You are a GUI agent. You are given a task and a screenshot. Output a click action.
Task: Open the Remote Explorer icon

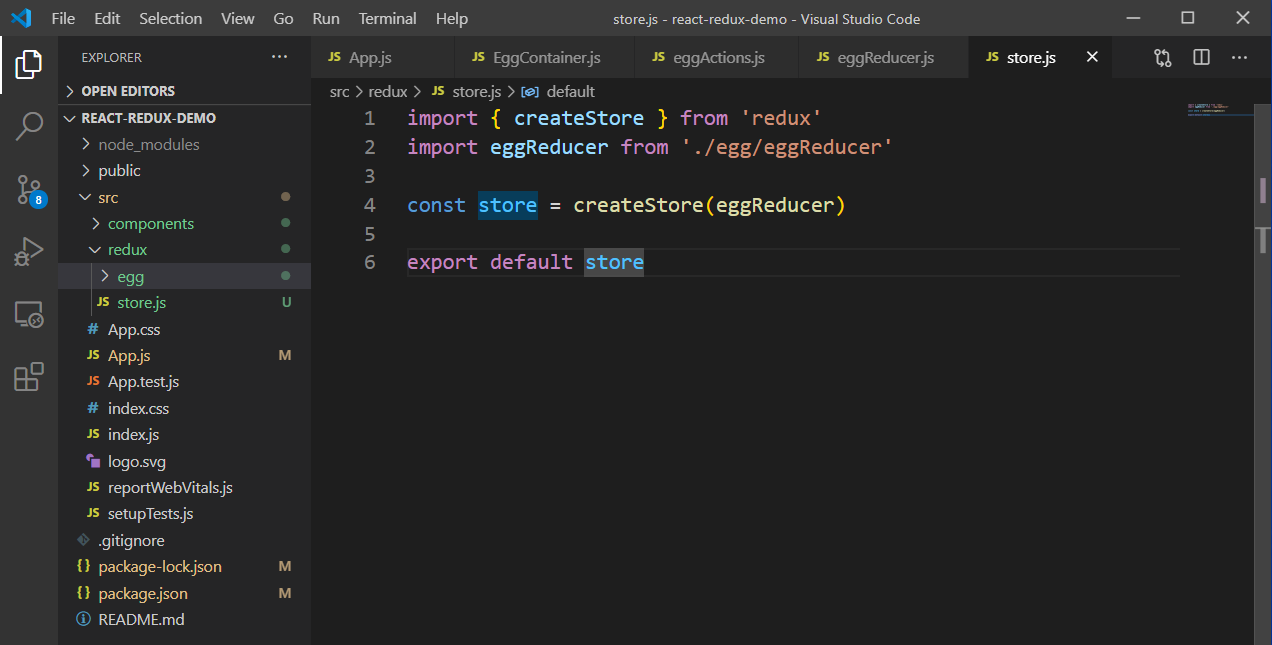point(29,315)
